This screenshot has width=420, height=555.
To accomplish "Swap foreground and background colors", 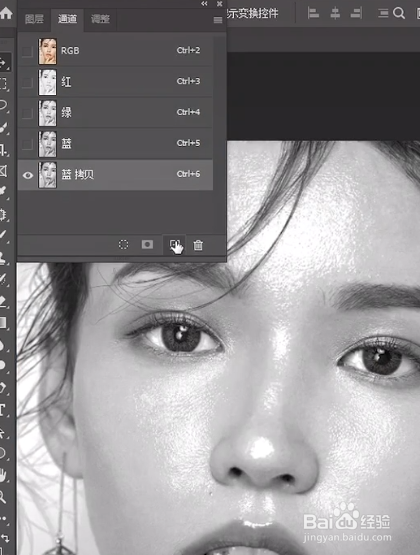I will coord(5,538).
